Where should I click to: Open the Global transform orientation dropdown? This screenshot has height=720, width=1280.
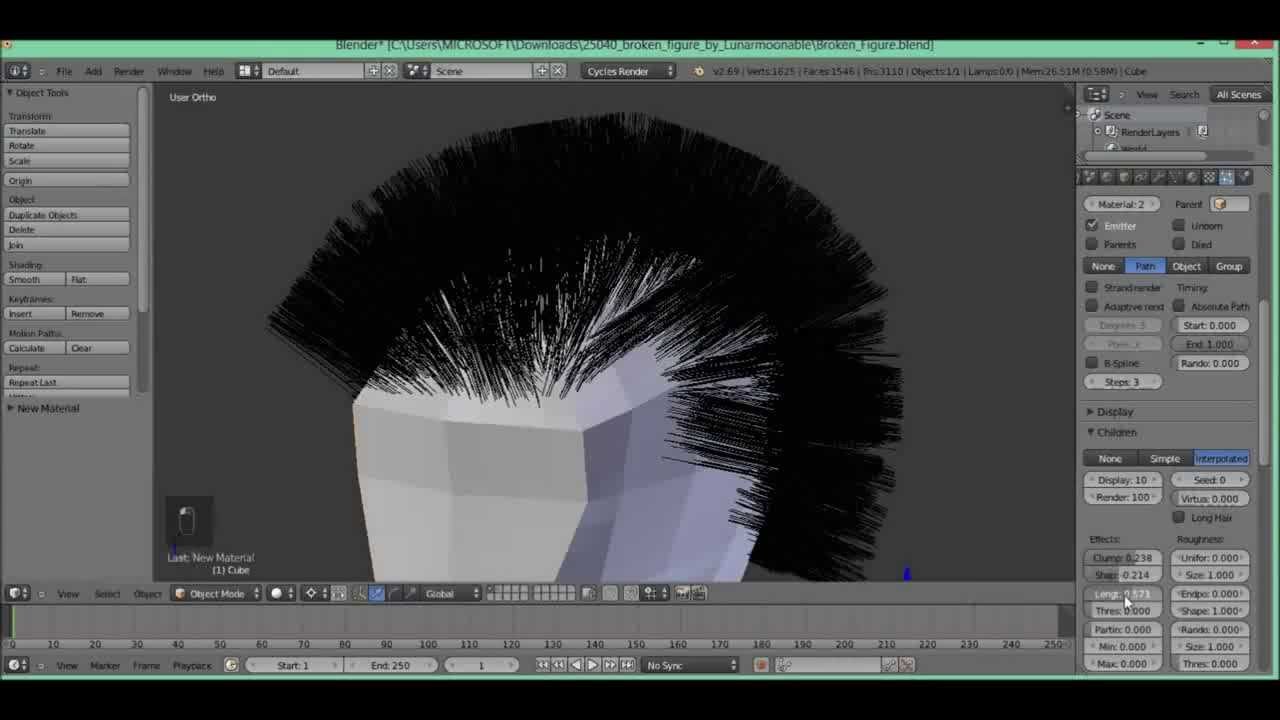pos(451,593)
